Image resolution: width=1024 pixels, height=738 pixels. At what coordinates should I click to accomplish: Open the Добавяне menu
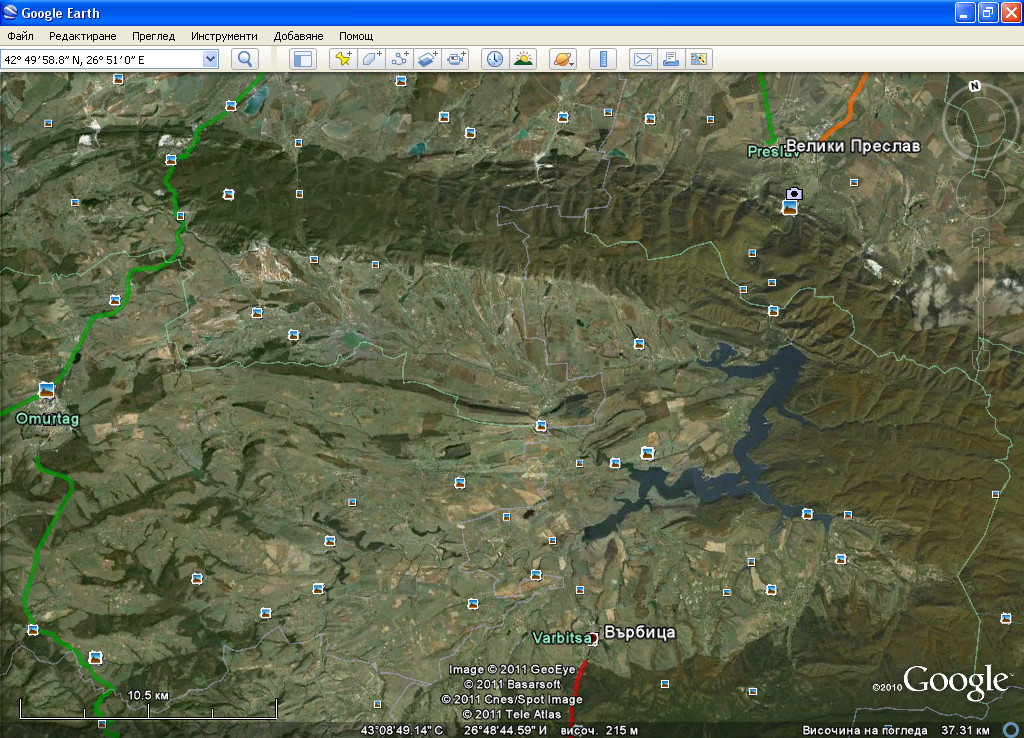point(297,36)
